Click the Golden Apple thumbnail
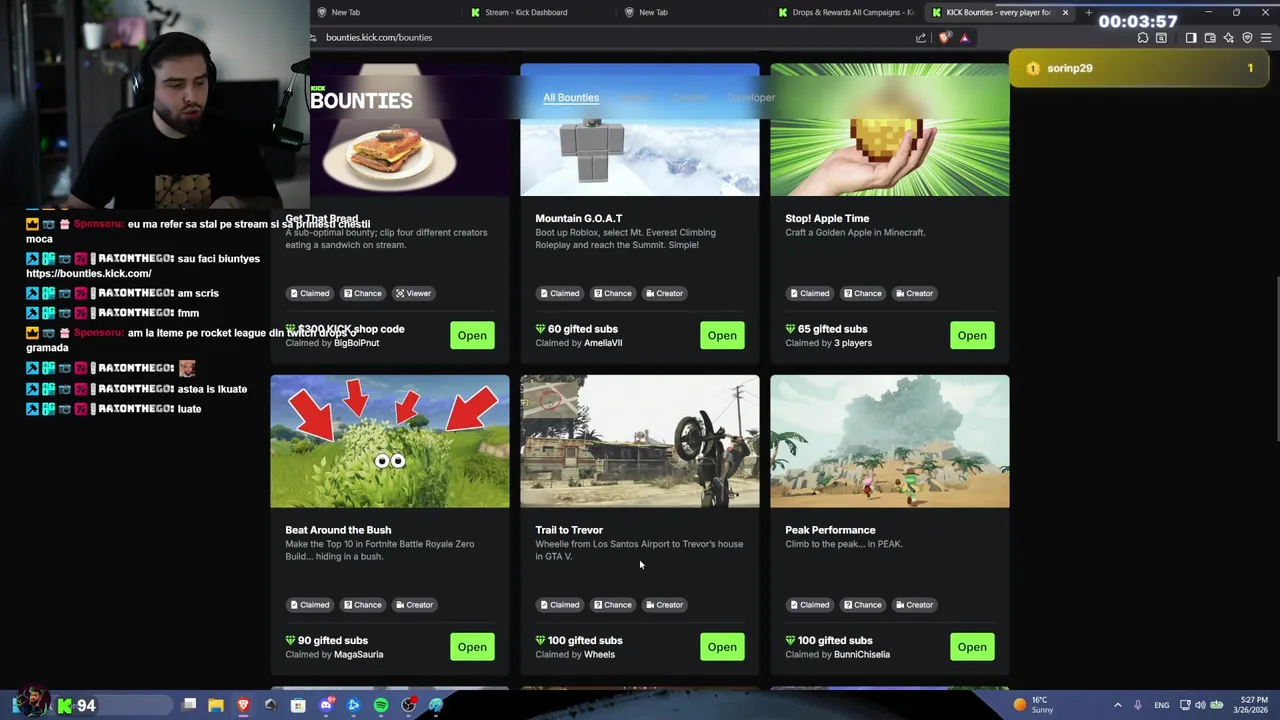 pos(890,130)
